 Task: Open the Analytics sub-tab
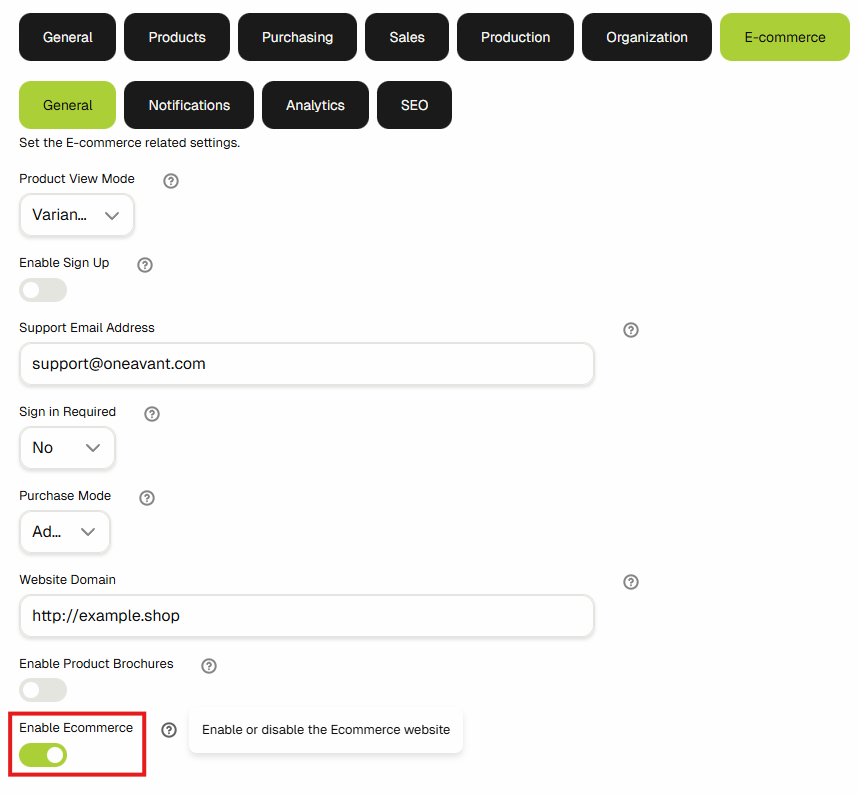point(315,105)
